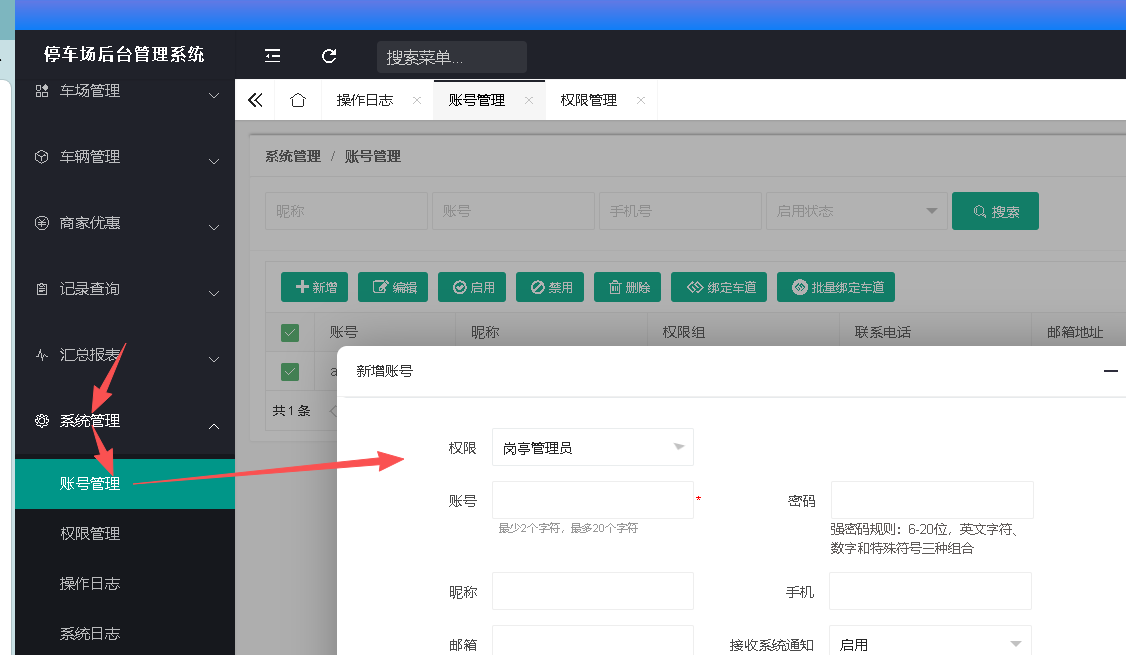Open 操作日志 in the sidebar submenu
The height and width of the screenshot is (655, 1126).
(90, 583)
